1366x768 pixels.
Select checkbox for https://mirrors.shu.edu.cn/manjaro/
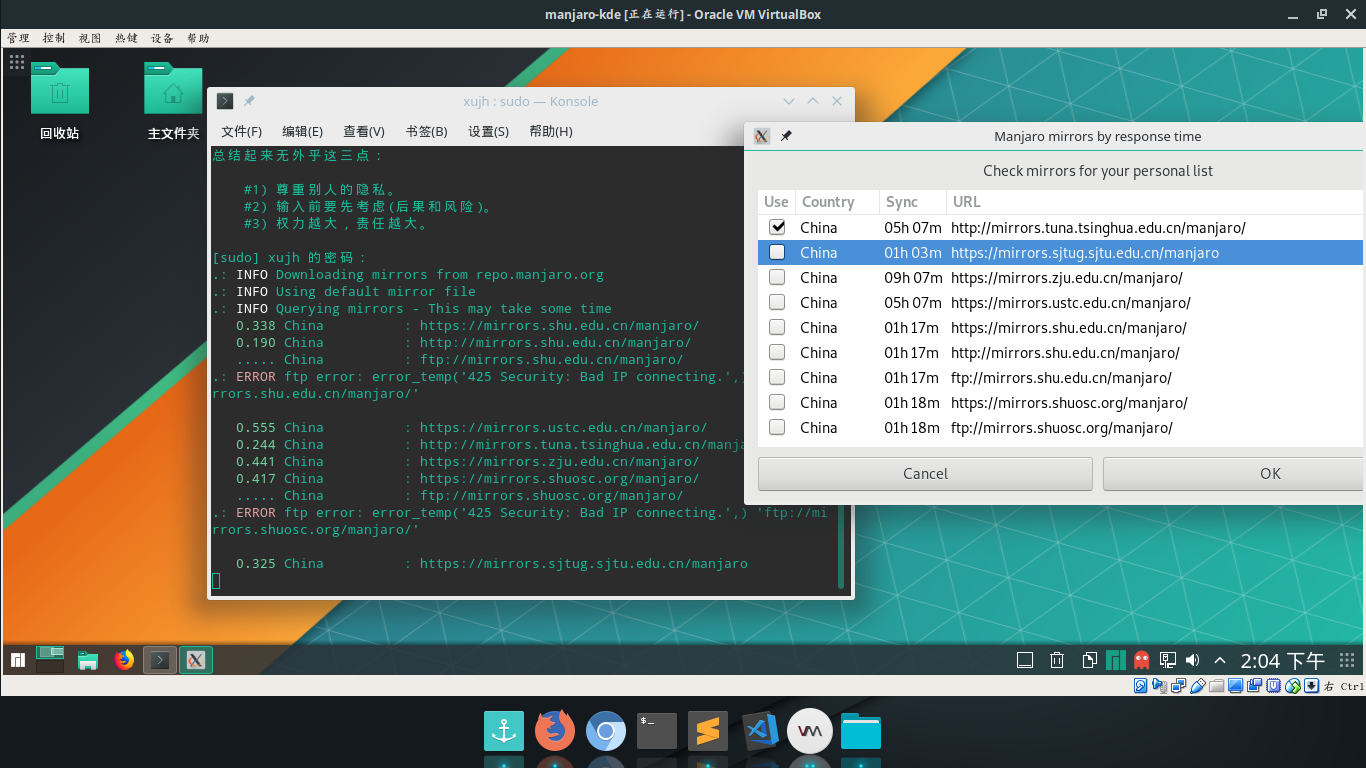click(x=777, y=327)
